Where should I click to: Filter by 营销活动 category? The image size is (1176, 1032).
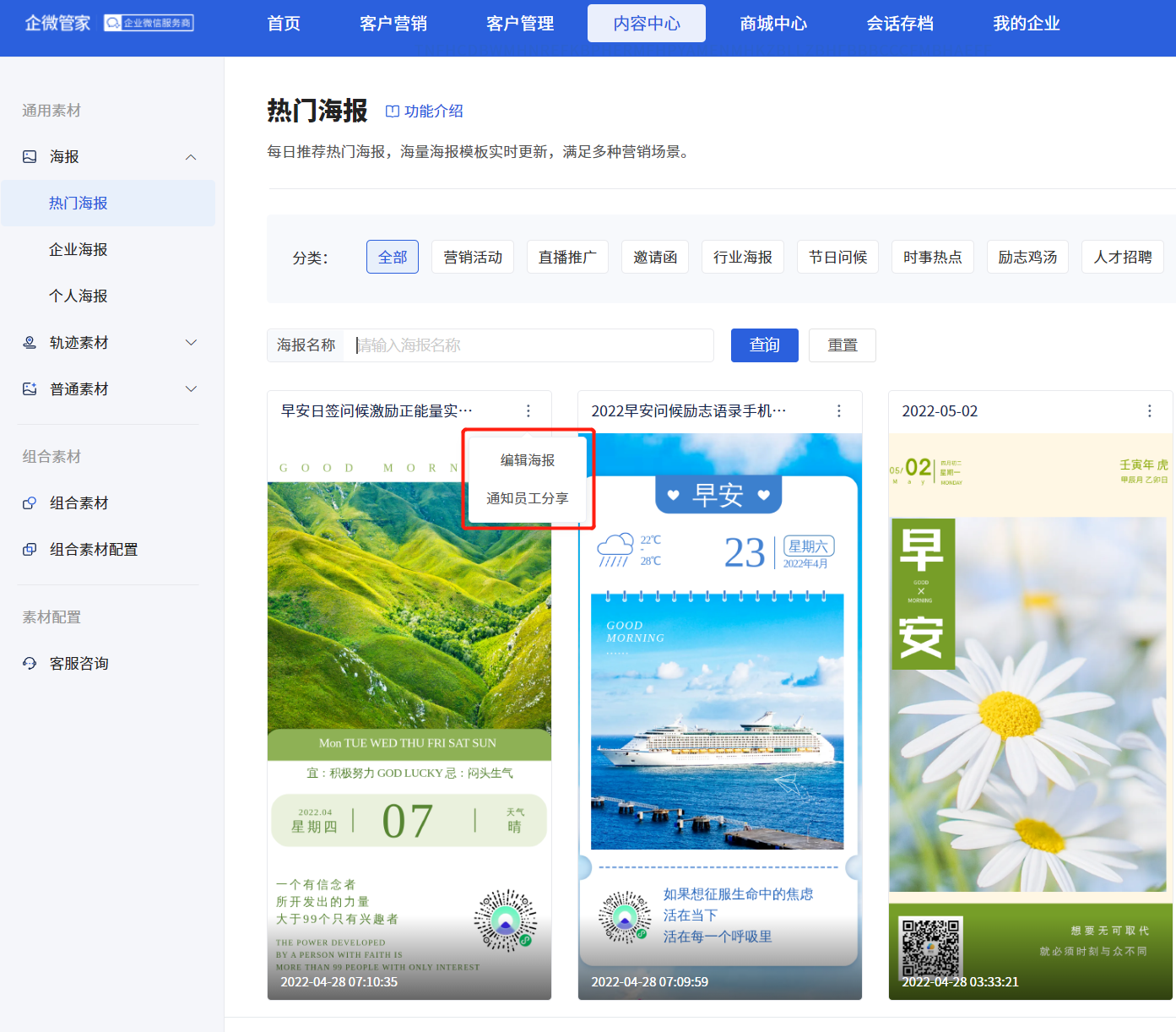(473, 257)
